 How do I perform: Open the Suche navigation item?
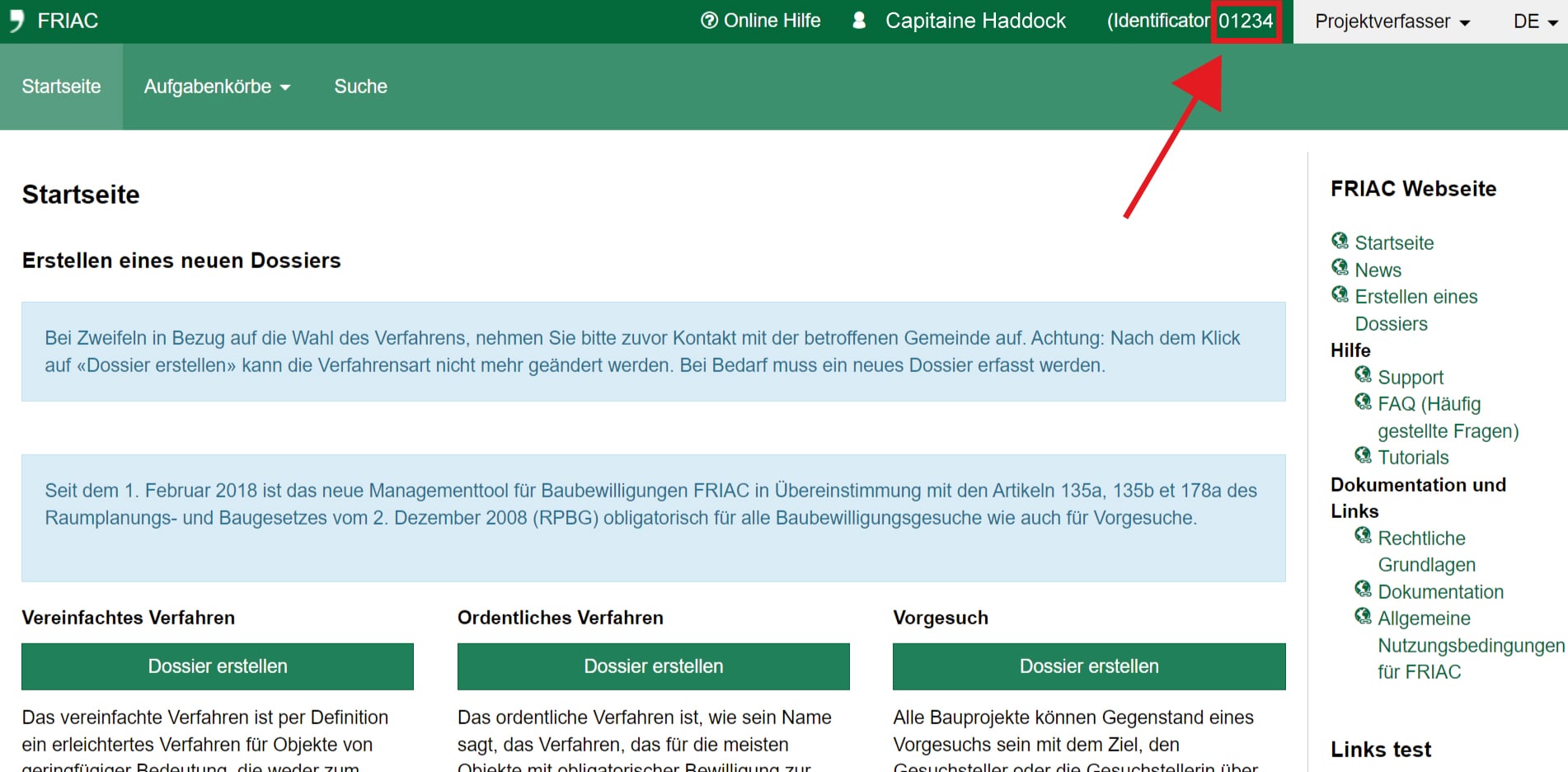pyautogui.click(x=360, y=87)
